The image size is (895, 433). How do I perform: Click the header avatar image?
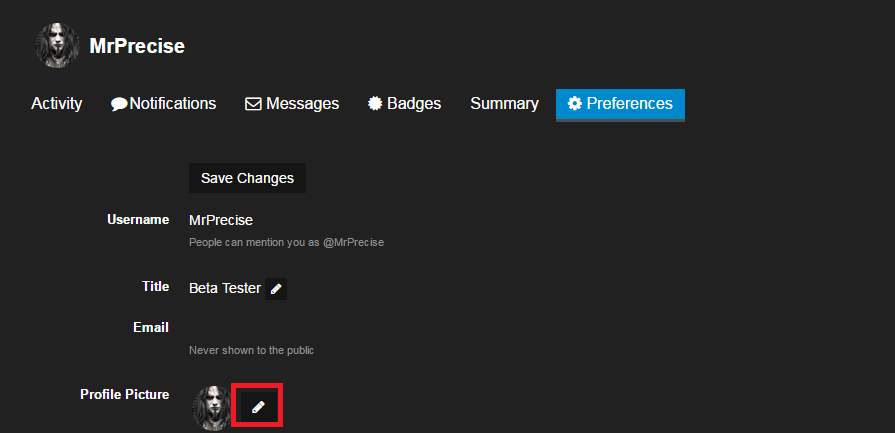57,45
